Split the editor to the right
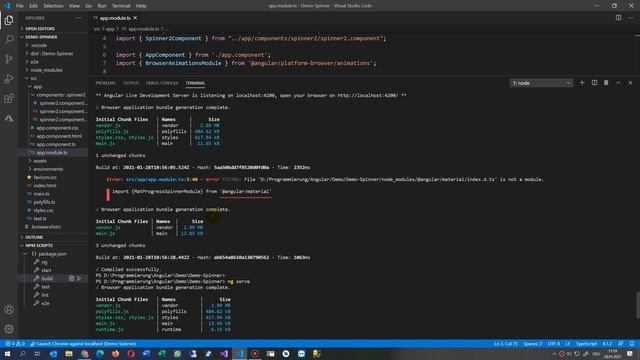Screen dimensions: 640x360 click(x=618, y=18)
